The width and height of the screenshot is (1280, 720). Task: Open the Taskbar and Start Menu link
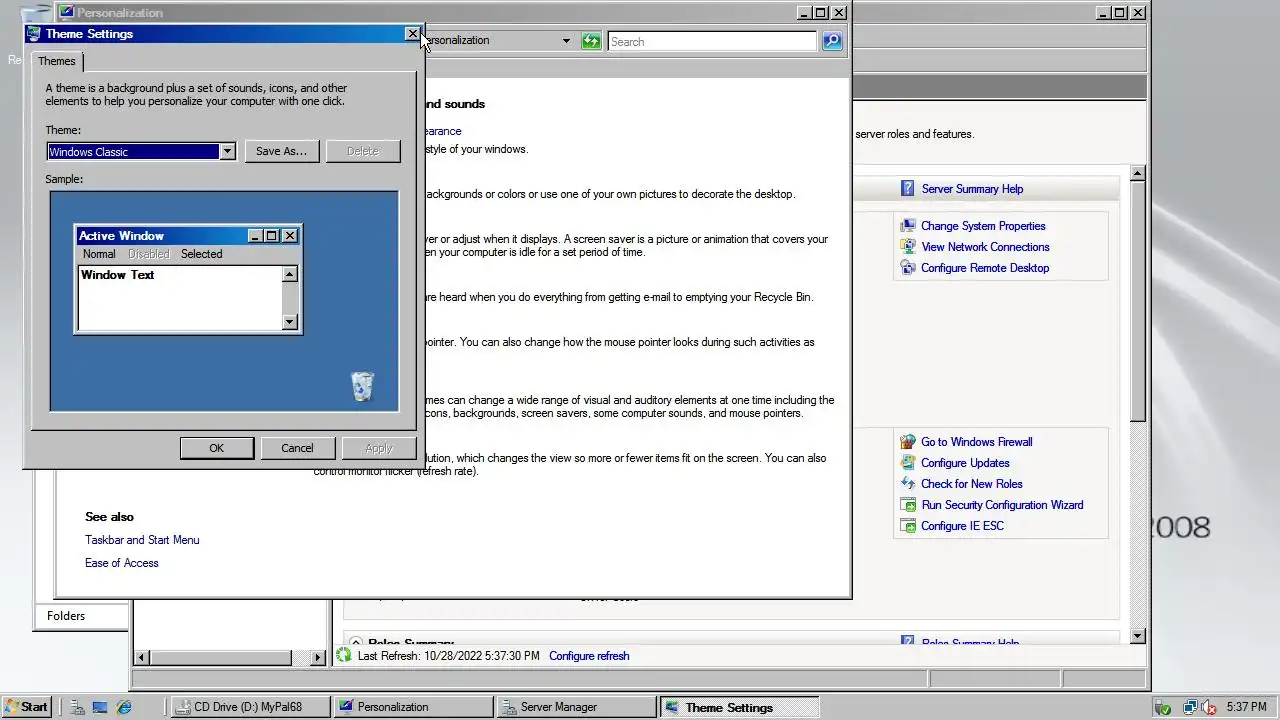coord(142,540)
